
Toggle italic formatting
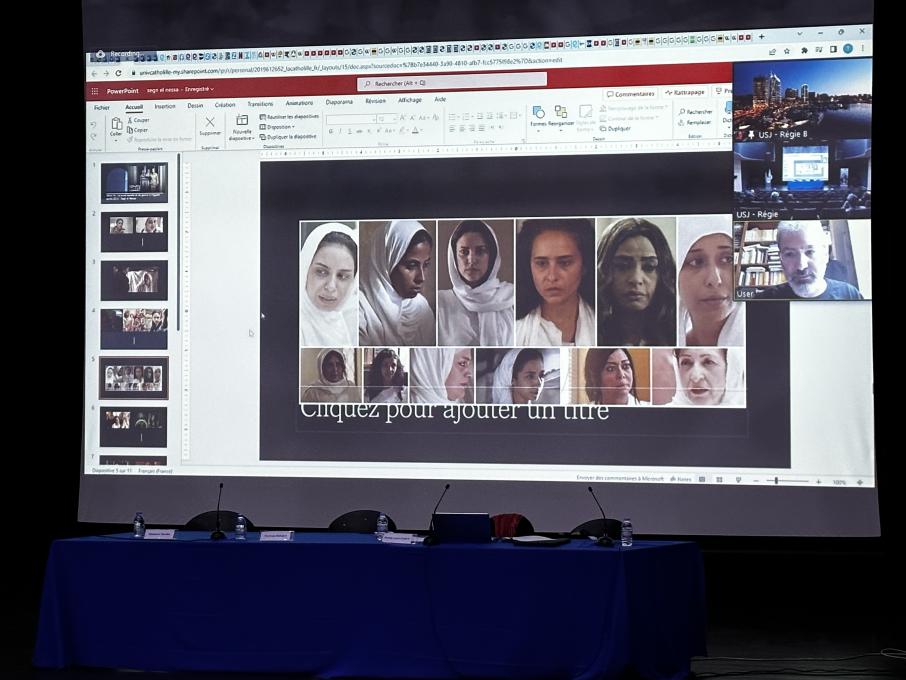(x=340, y=132)
